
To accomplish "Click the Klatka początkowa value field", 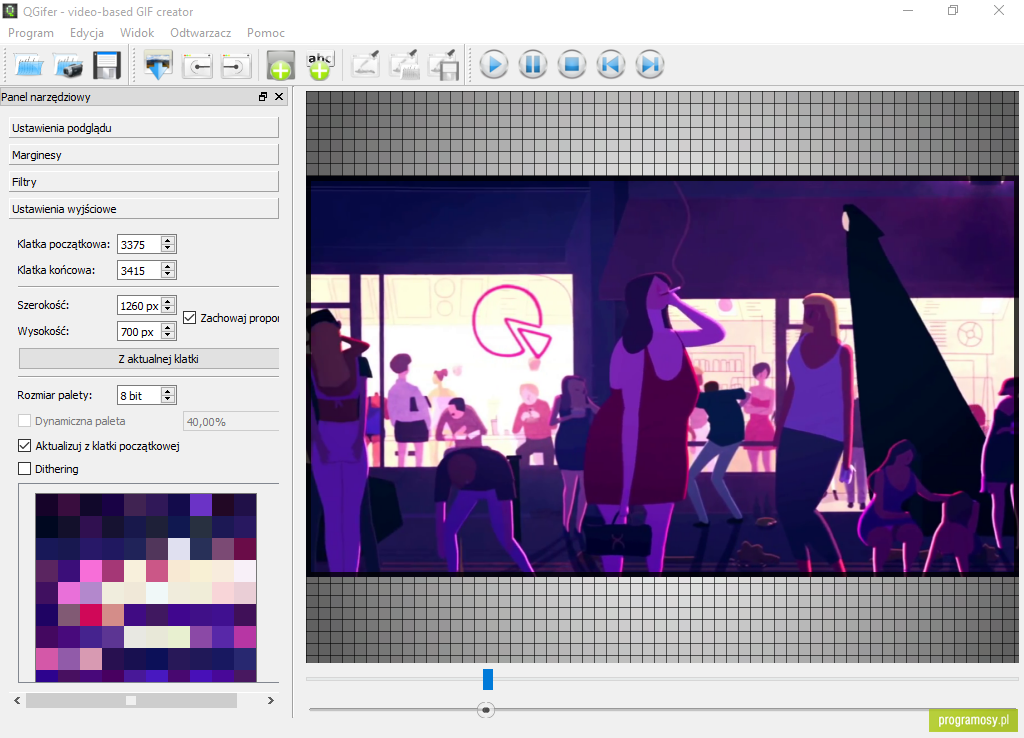I will pyautogui.click(x=139, y=244).
